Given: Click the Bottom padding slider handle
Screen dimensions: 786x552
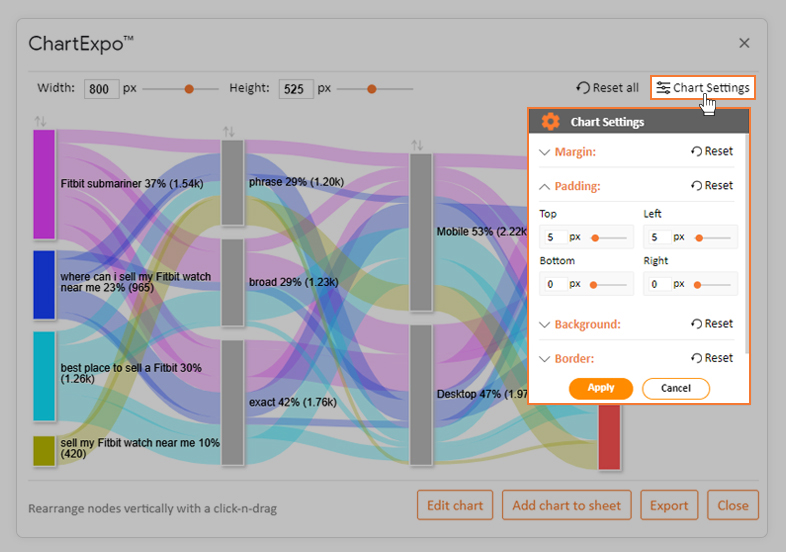Looking at the screenshot, I should click(594, 285).
